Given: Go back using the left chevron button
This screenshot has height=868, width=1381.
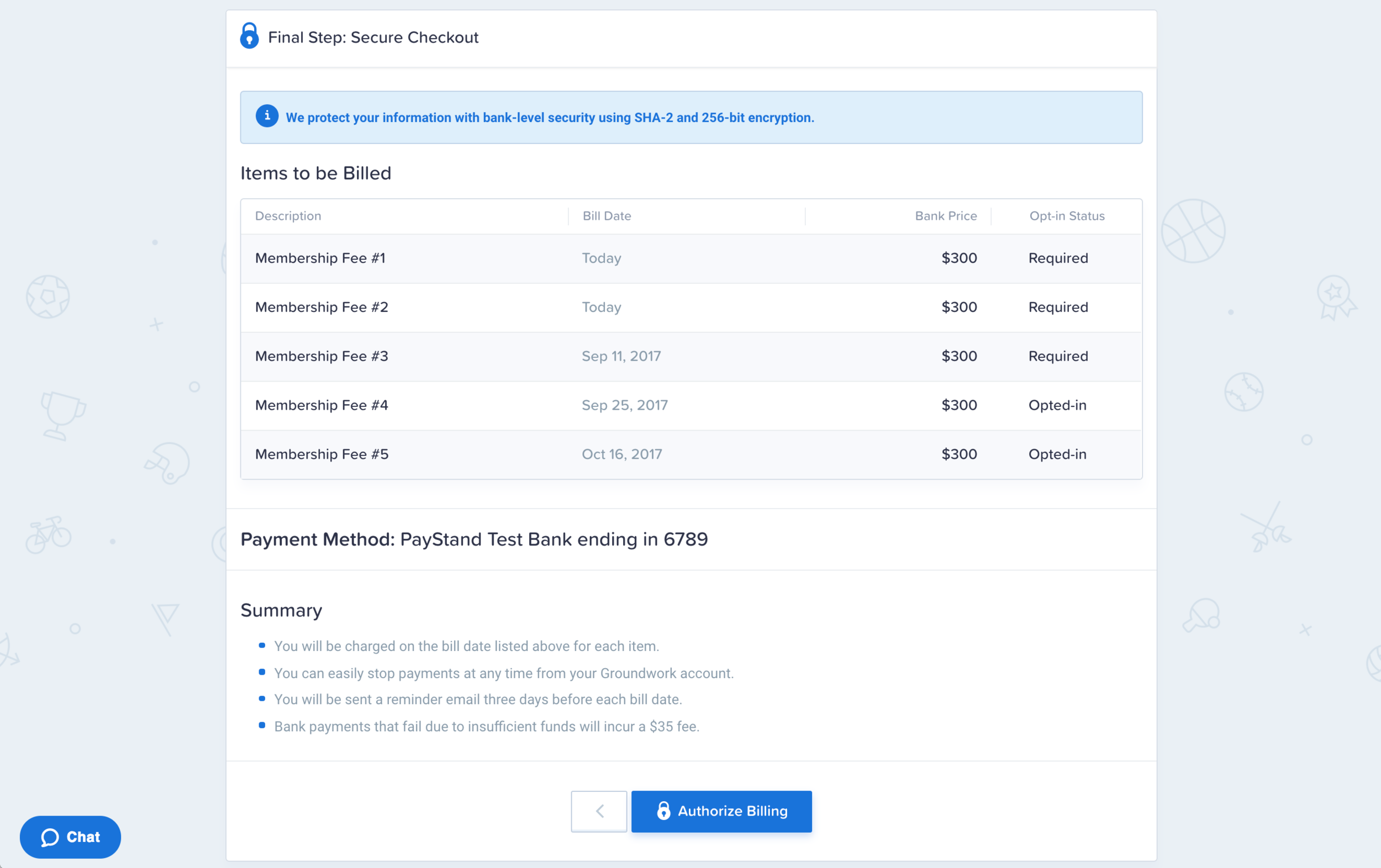Looking at the screenshot, I should [599, 811].
